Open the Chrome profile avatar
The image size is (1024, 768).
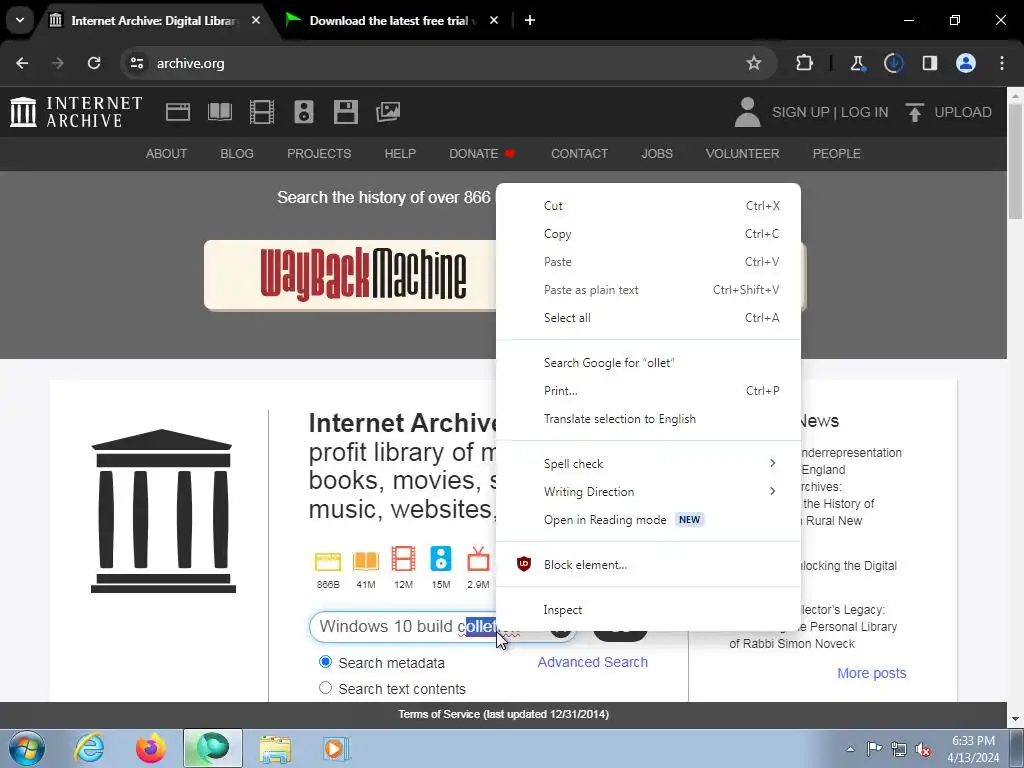click(x=966, y=63)
